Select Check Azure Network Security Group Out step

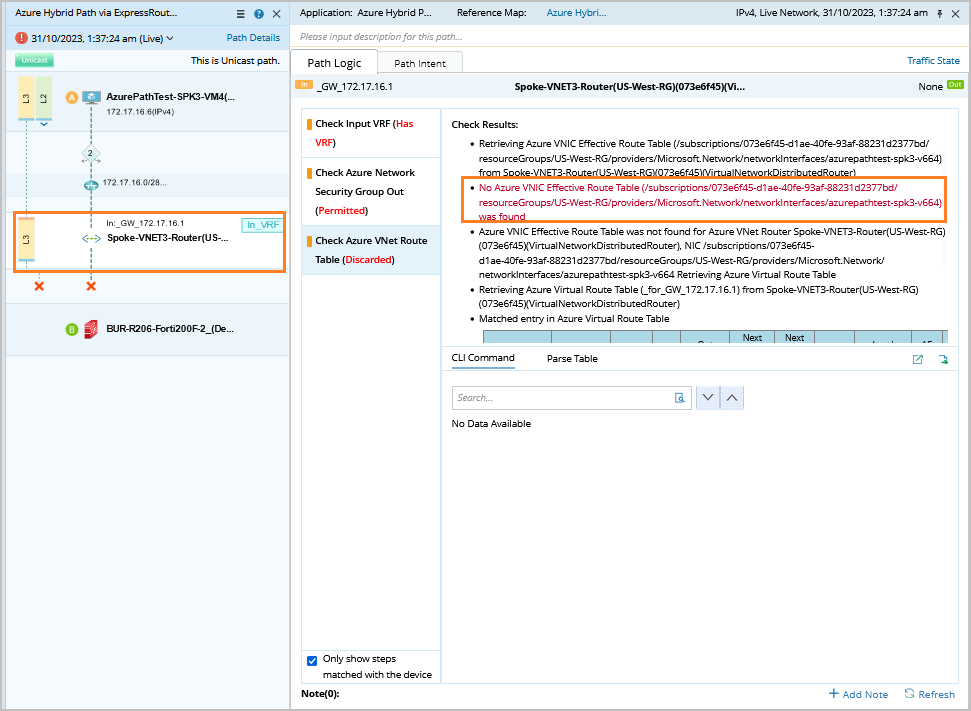371,191
